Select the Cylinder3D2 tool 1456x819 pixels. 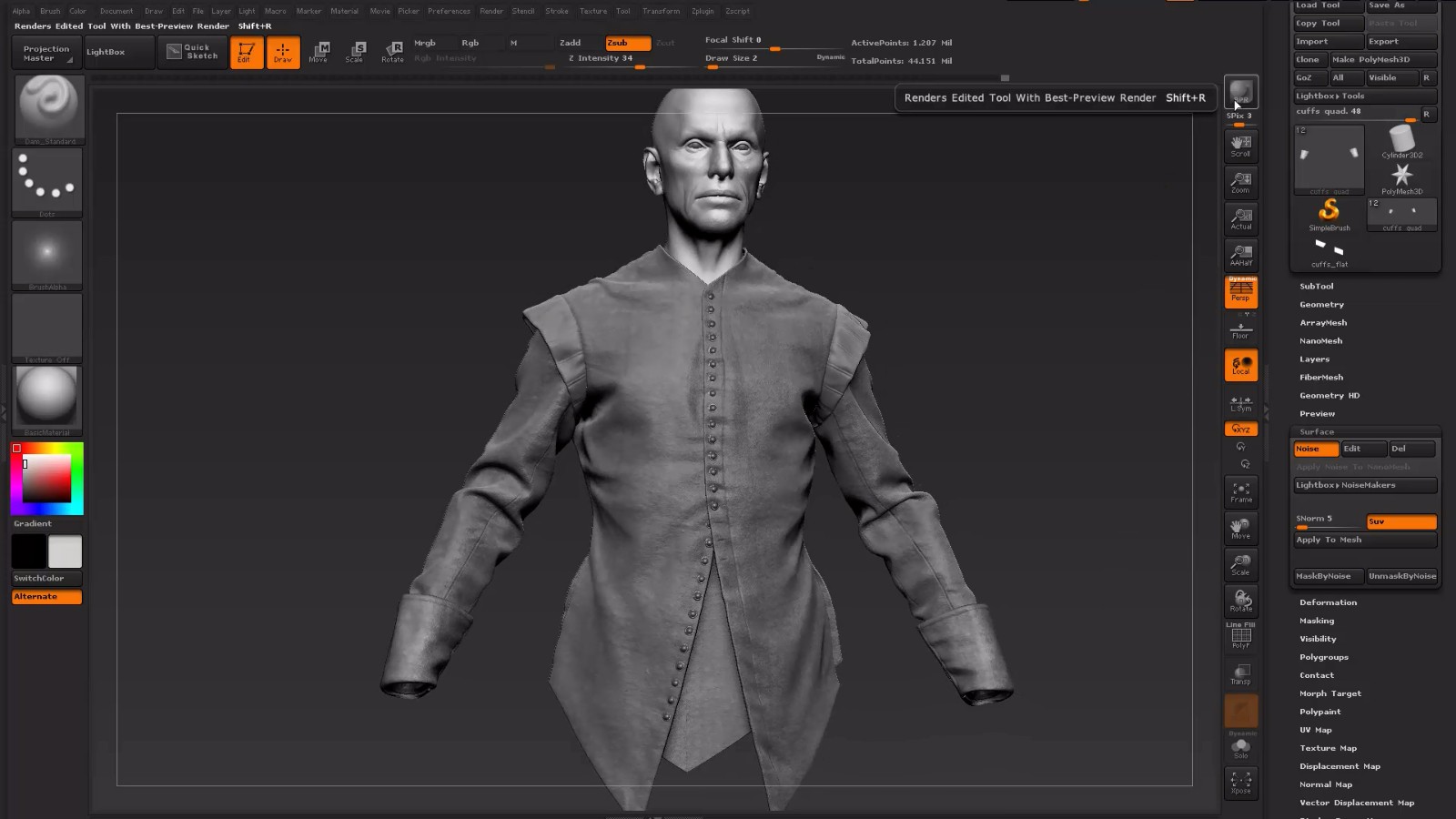click(1401, 141)
